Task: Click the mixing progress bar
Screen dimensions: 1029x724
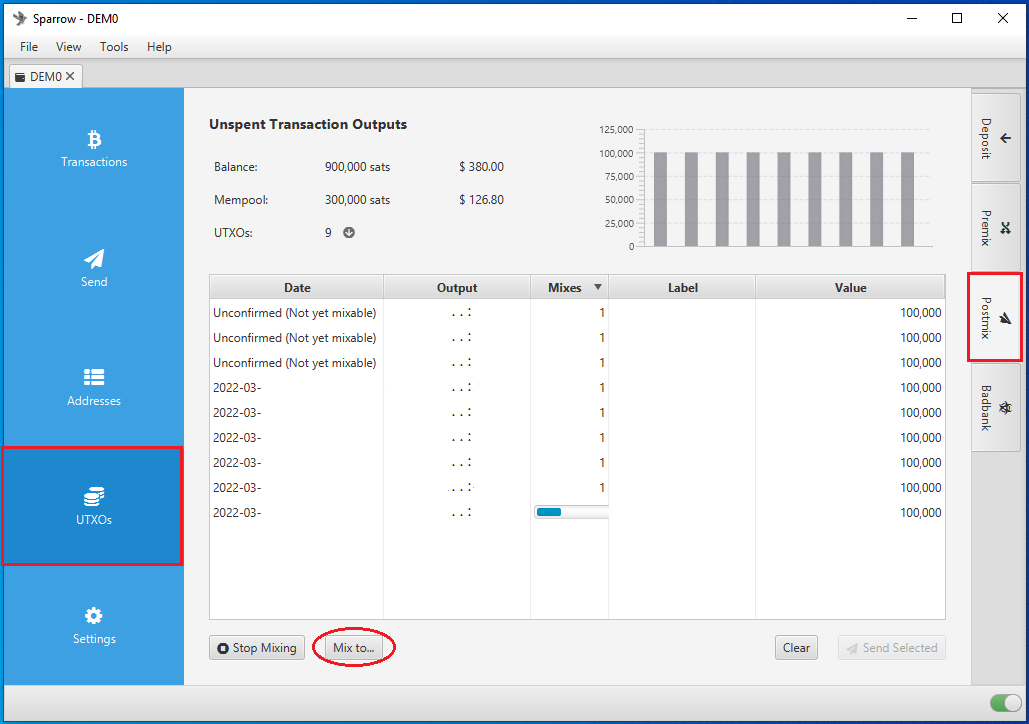Action: point(572,512)
